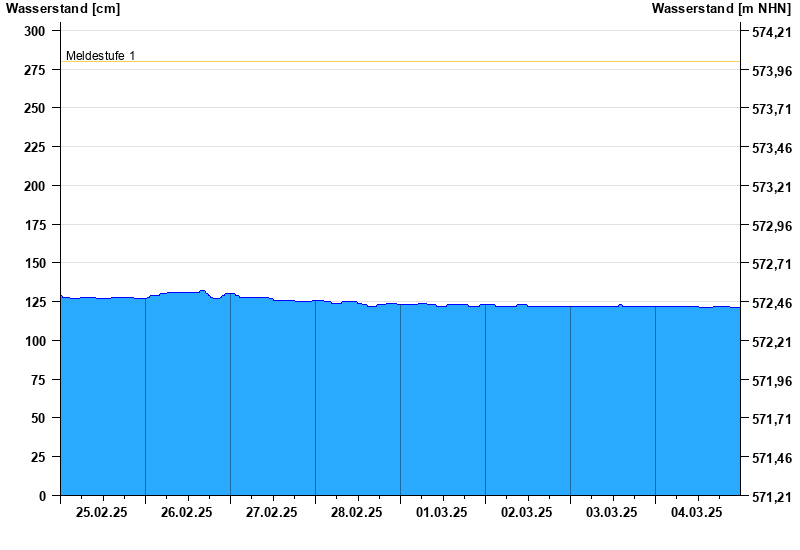Select the 25.02.25 date label
Screen dimensions: 800x550
coord(102,512)
